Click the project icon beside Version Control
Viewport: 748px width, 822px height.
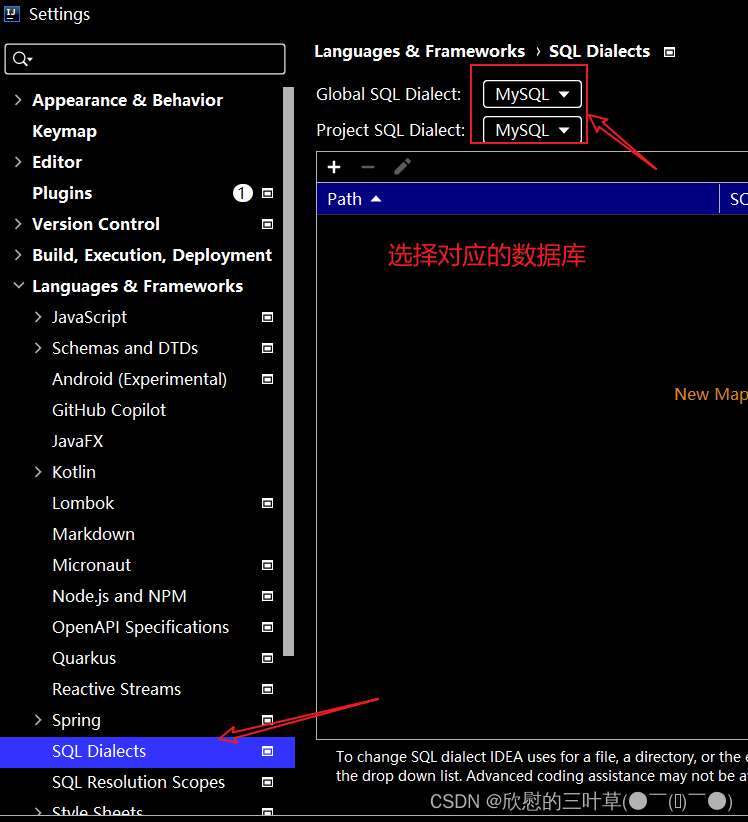pyautogui.click(x=267, y=224)
